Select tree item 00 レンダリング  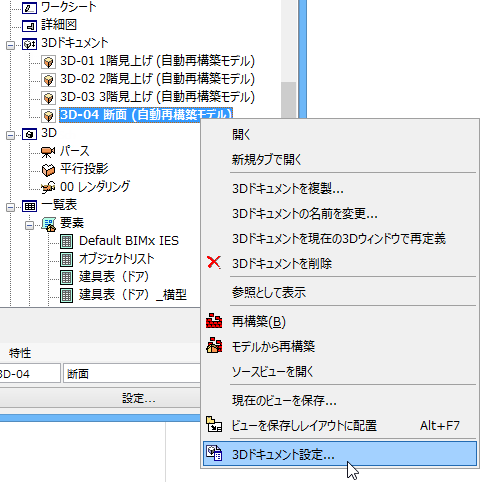95,187
